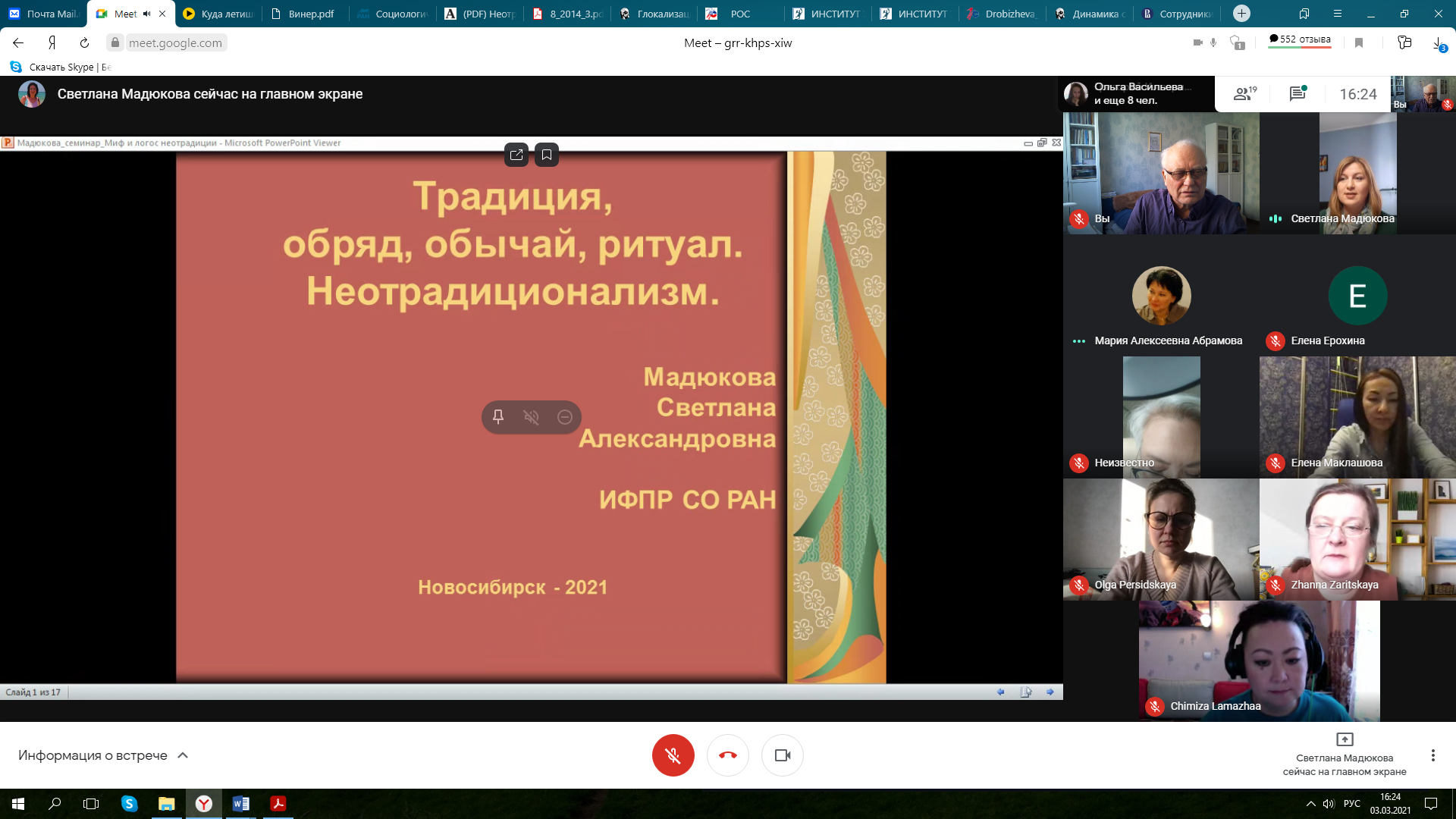Image resolution: width=1456 pixels, height=819 pixels.
Task: Open the three-dot more options menu
Action: (1432, 755)
